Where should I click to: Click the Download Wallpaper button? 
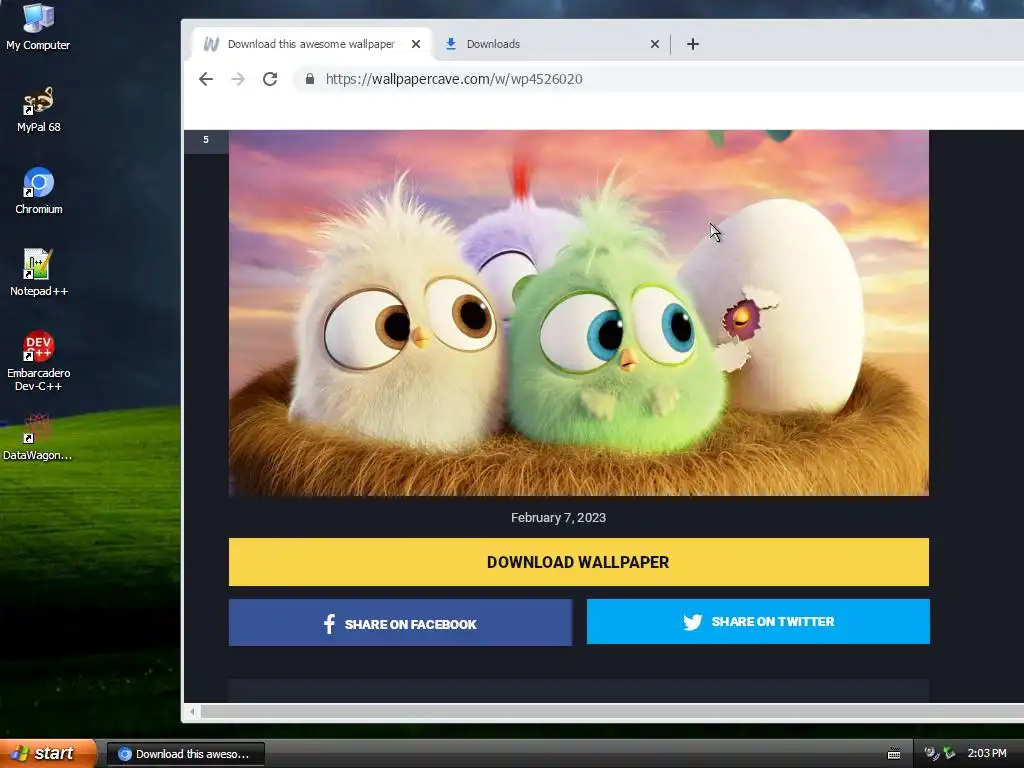579,562
